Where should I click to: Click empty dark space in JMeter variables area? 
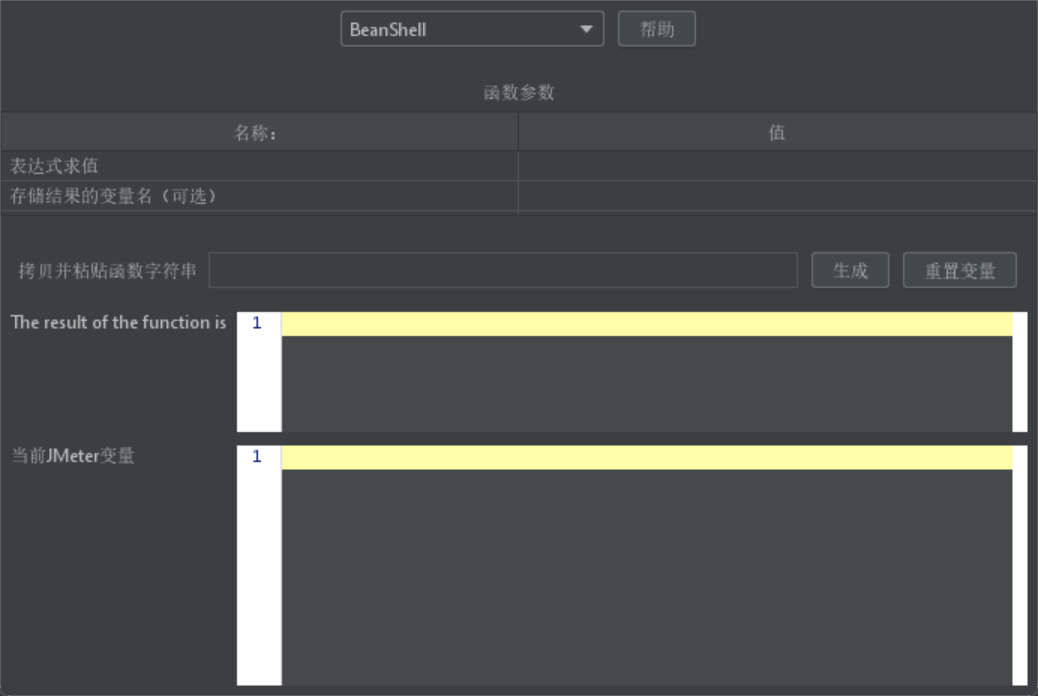pos(646,578)
